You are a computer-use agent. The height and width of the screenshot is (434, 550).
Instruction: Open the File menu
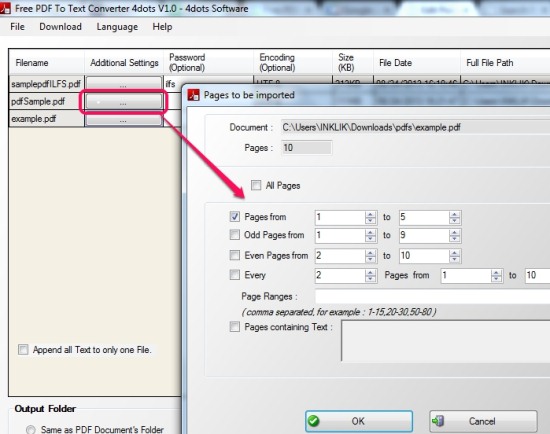click(17, 27)
